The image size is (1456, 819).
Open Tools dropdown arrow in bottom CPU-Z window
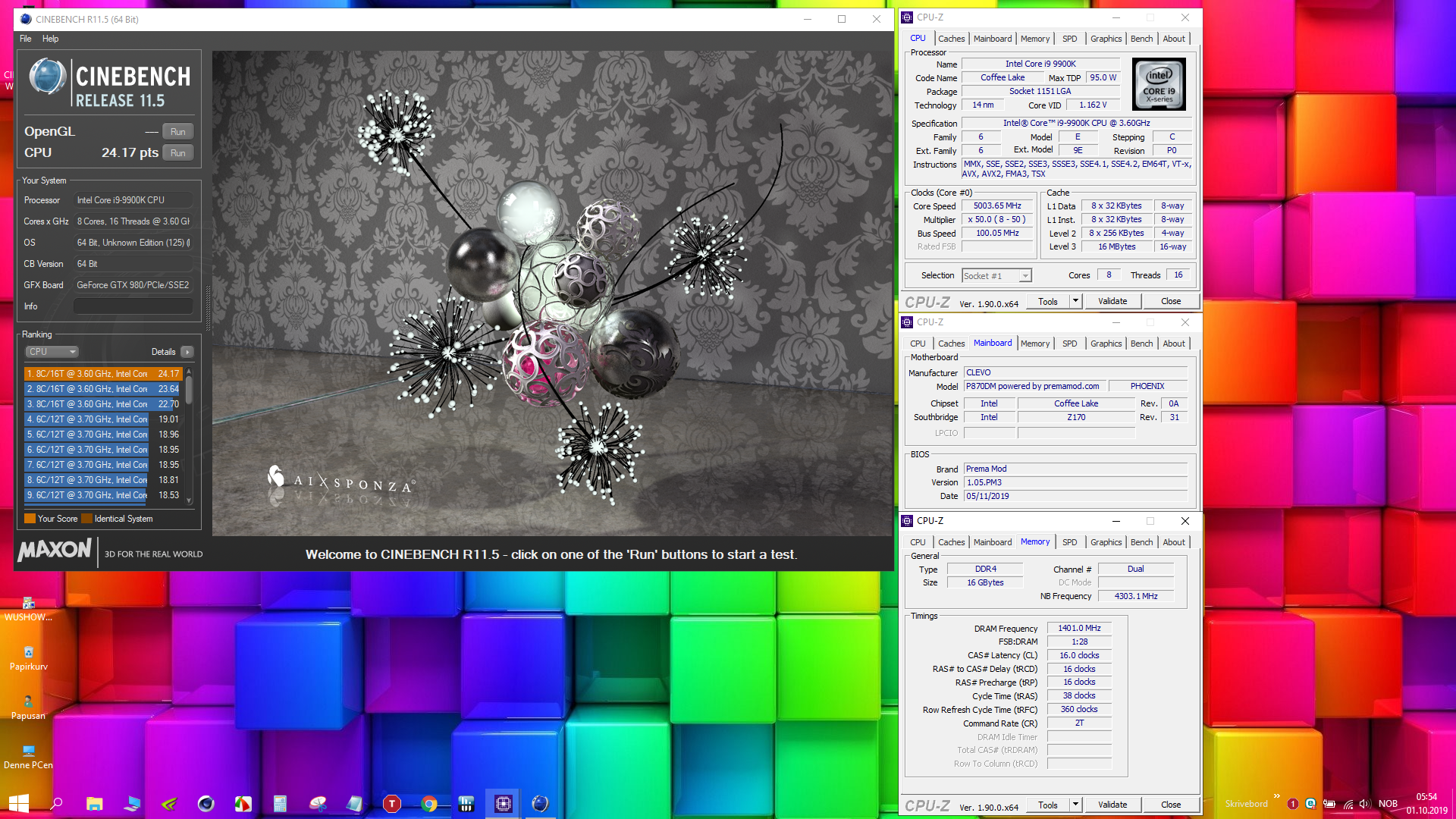1075,805
